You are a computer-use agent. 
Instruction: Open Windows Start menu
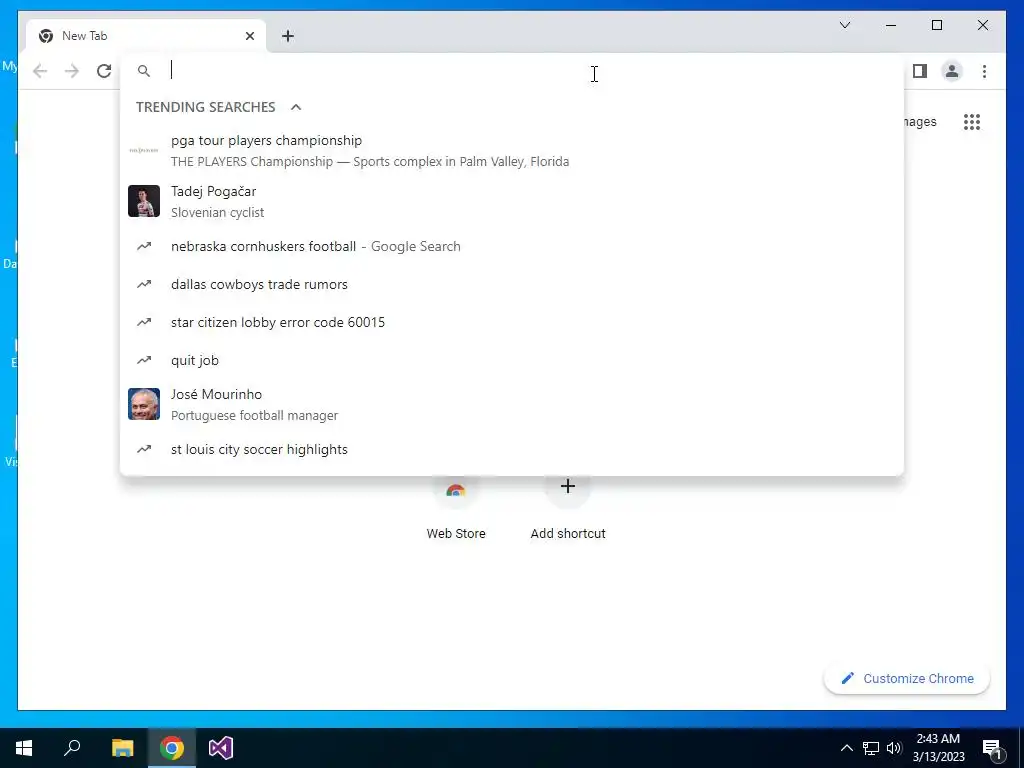(24, 748)
